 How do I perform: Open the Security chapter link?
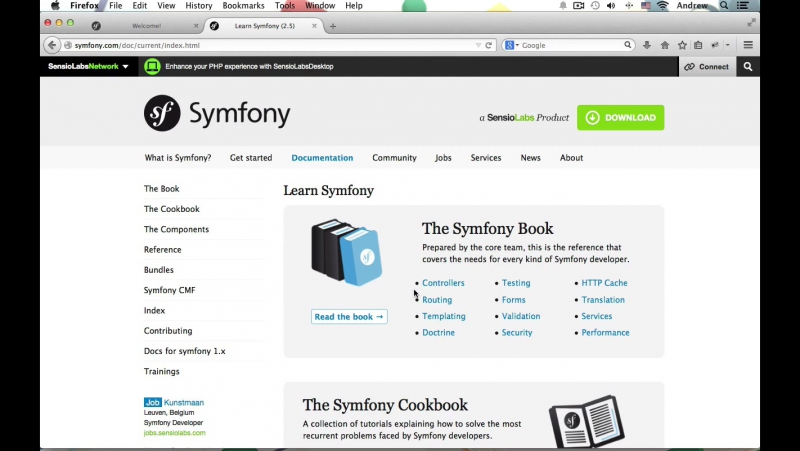(x=517, y=332)
